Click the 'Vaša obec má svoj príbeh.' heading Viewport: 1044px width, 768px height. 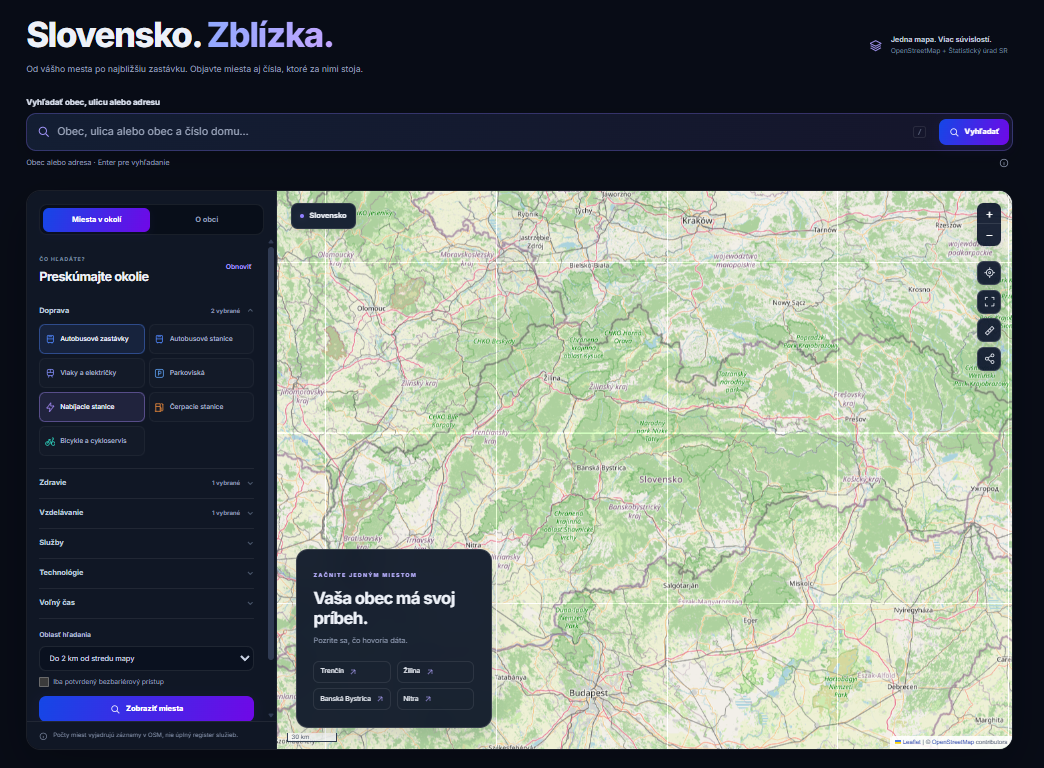384,608
